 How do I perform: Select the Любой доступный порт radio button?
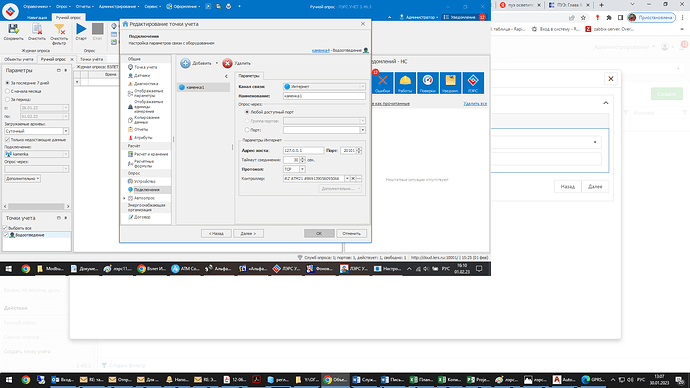click(247, 112)
